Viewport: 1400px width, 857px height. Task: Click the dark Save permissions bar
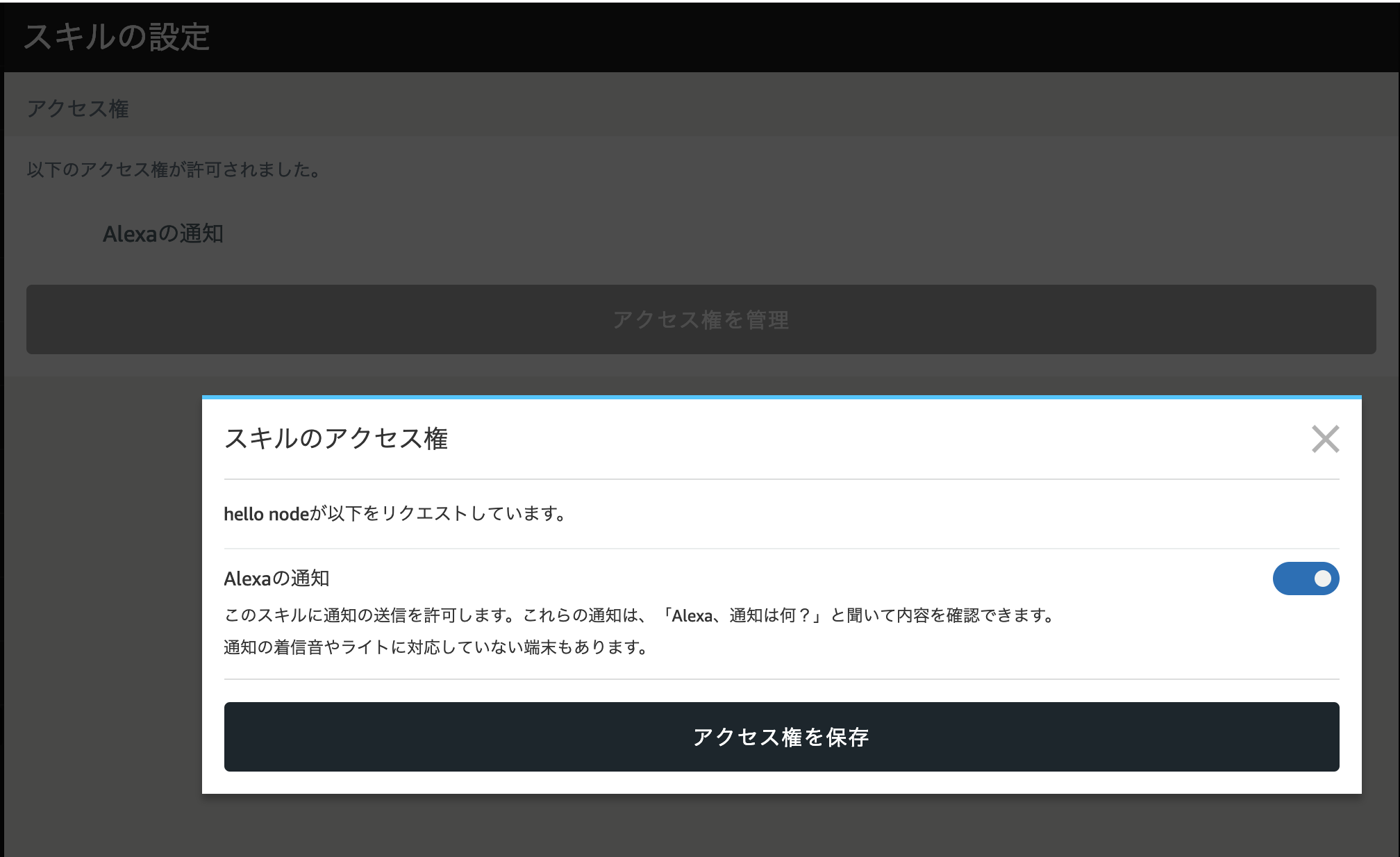(781, 737)
